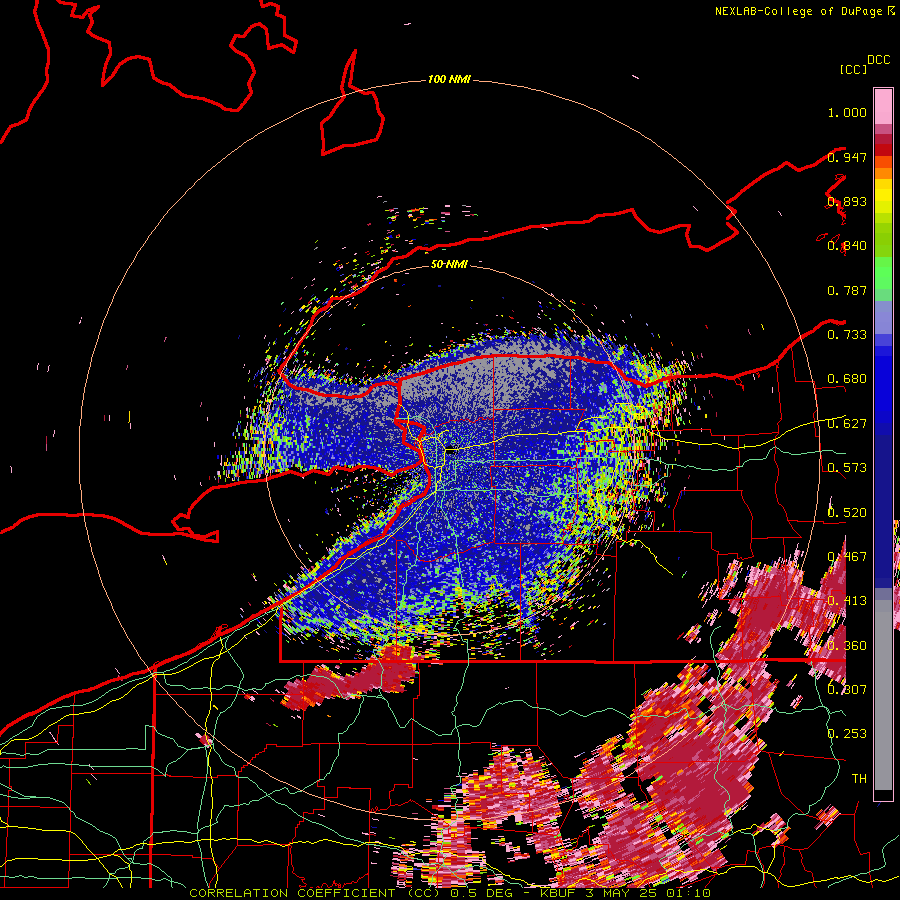Select the [CC] legend unit label
The width and height of the screenshot is (900, 900).
(x=853, y=69)
